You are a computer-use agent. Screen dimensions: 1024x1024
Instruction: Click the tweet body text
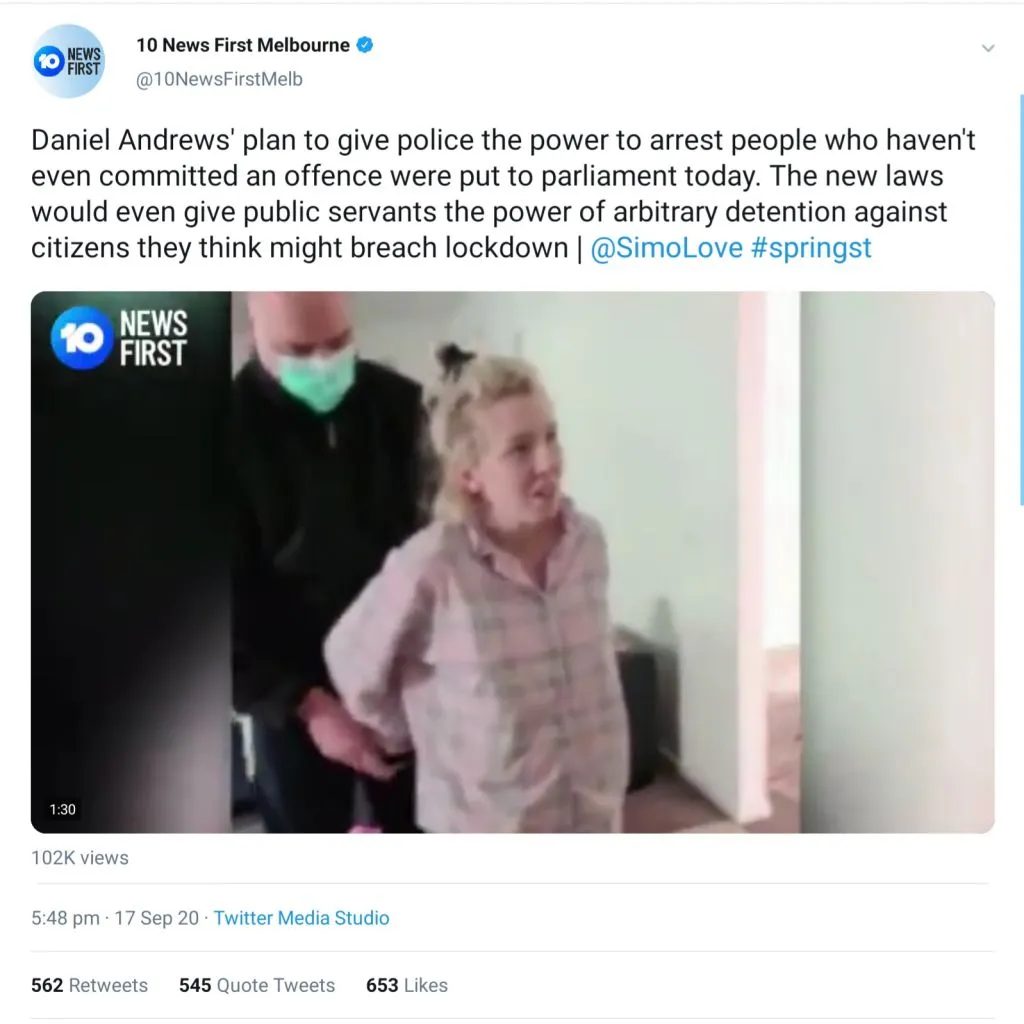click(503, 194)
